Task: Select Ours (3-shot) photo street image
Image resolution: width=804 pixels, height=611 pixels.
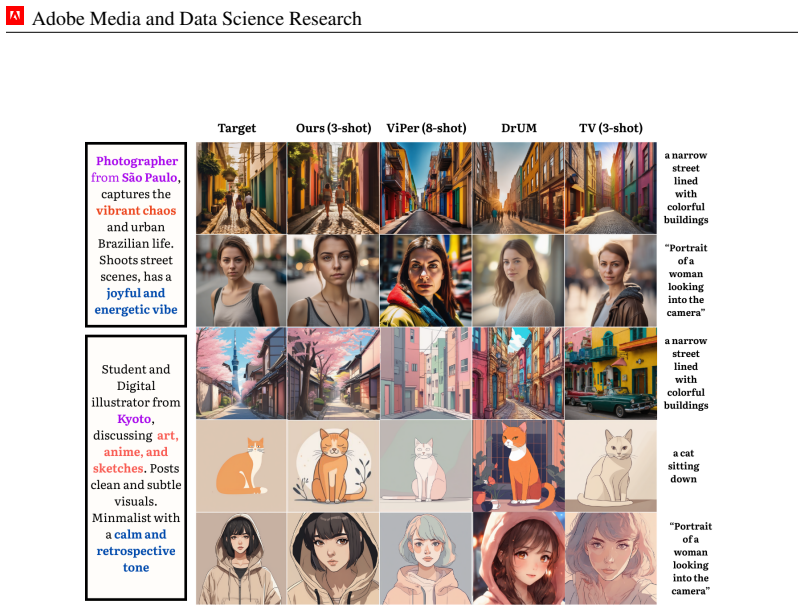Action: coord(333,188)
